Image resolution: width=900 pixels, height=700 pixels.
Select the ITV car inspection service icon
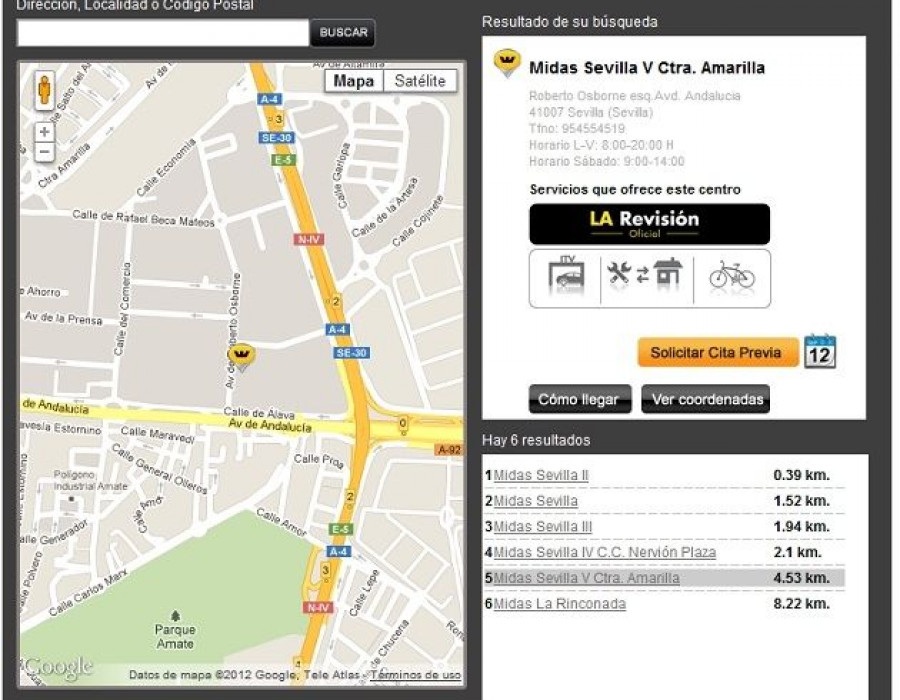567,276
